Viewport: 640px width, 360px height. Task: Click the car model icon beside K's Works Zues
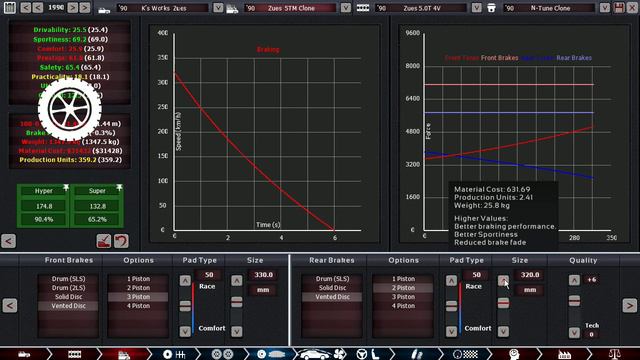pos(104,9)
